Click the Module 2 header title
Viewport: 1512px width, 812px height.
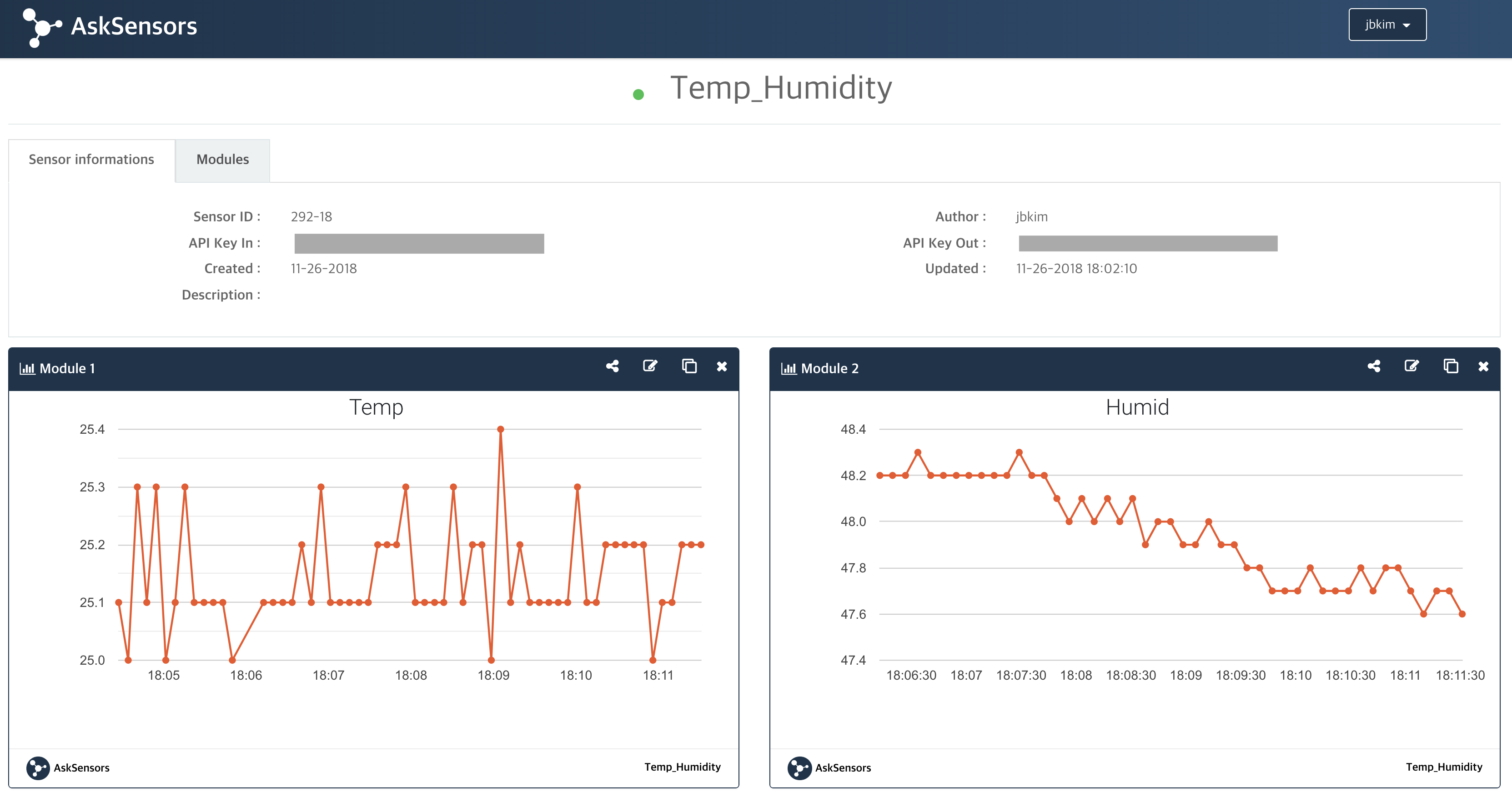[x=829, y=368]
